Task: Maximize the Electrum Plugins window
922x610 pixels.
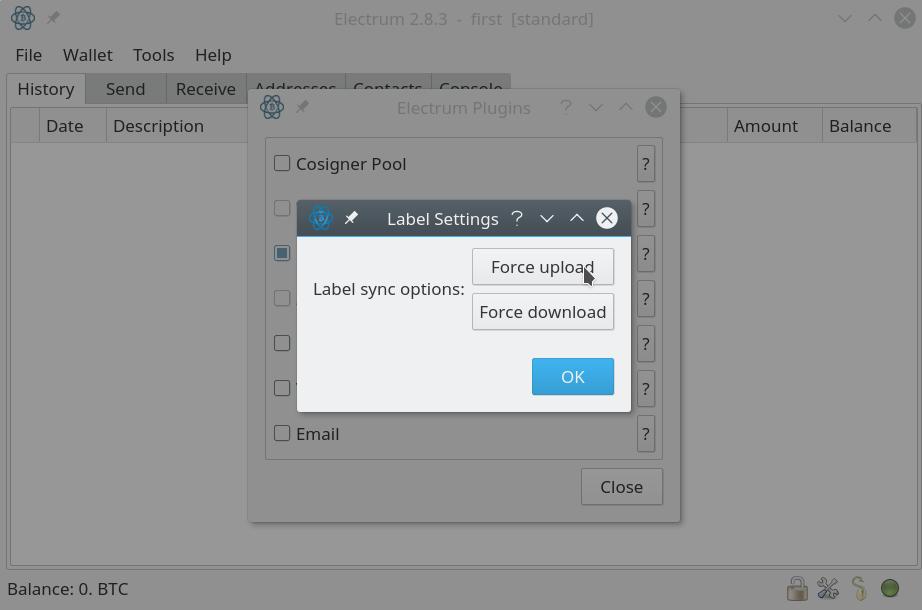Action: 625,107
